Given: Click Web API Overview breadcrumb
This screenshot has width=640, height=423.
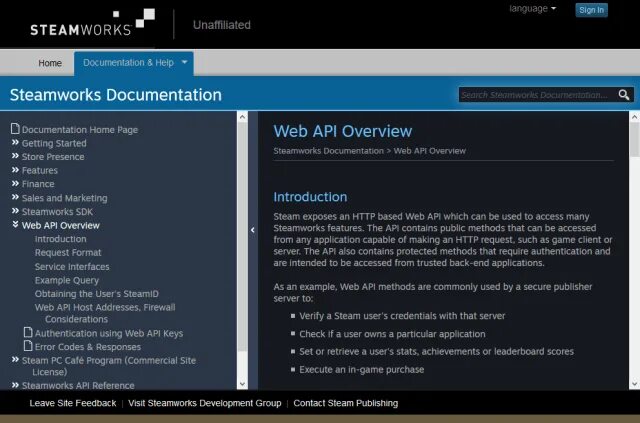Looking at the screenshot, I should tap(429, 151).
